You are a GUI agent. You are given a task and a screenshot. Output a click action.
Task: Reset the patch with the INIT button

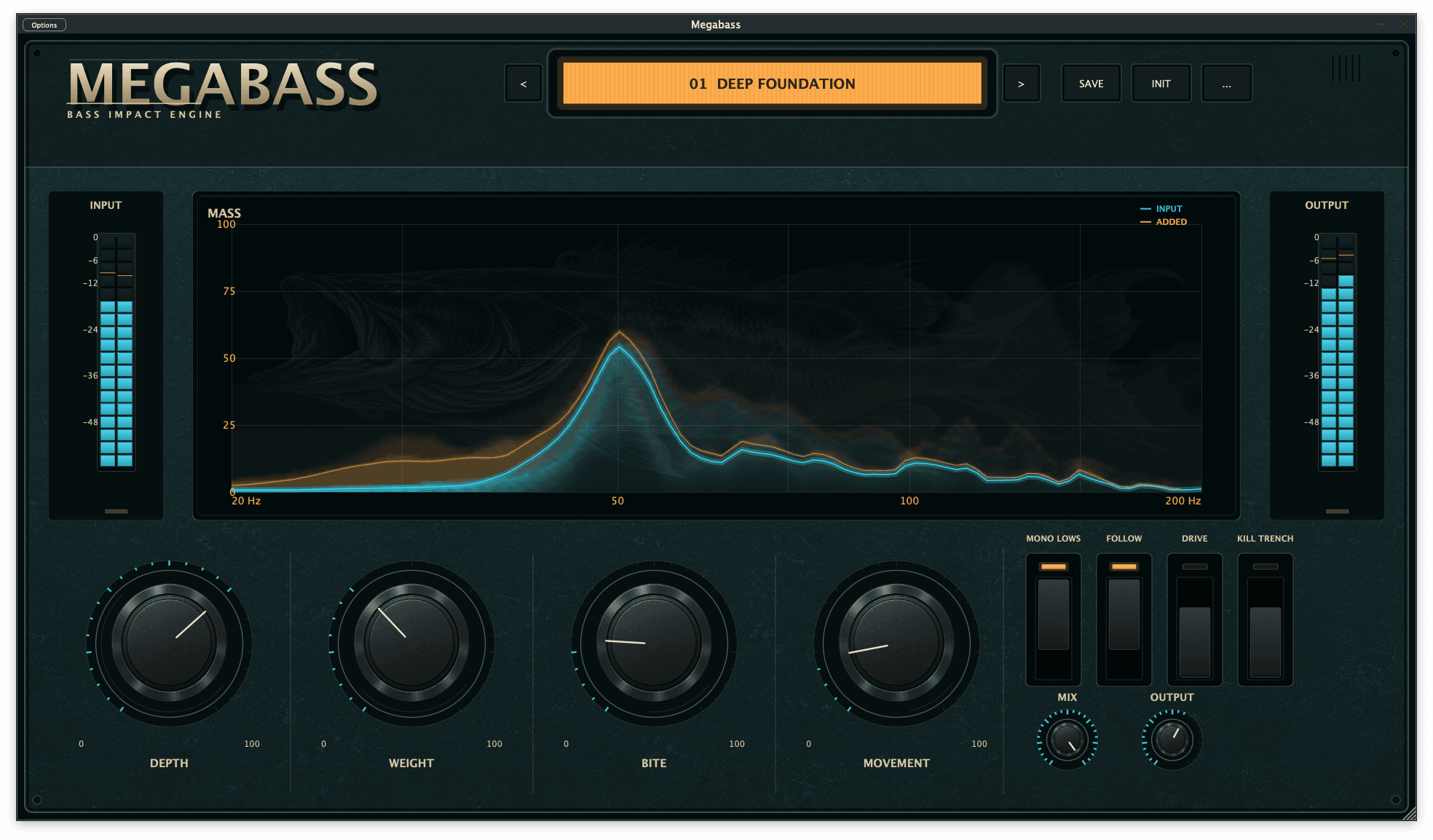click(1161, 84)
